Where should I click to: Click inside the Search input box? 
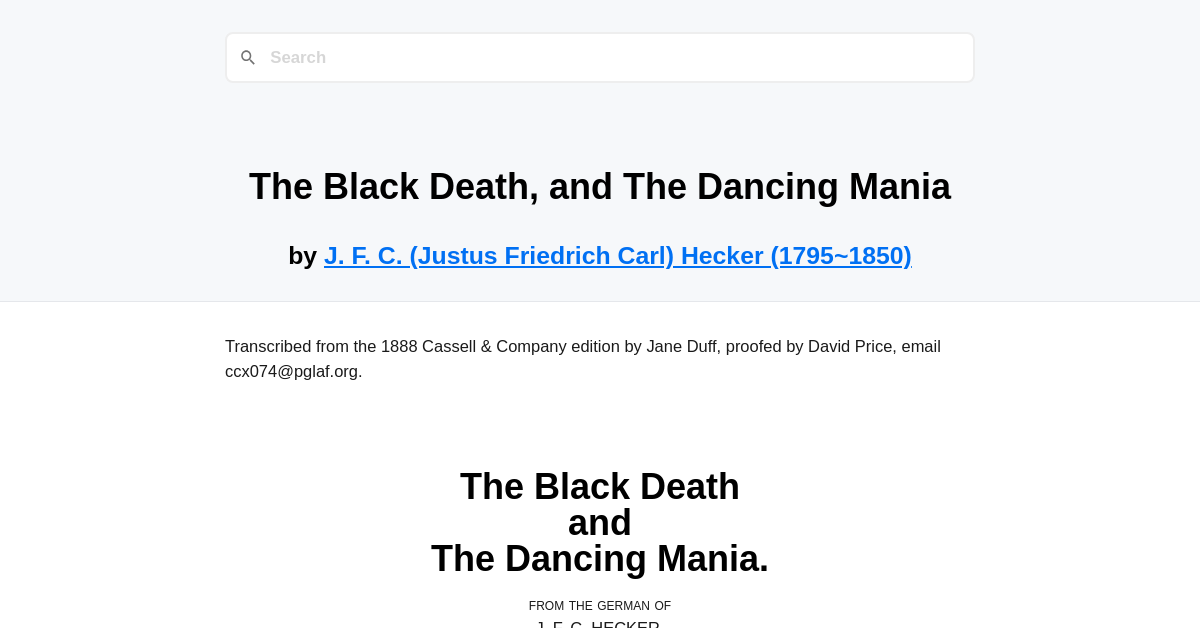(x=600, y=57)
